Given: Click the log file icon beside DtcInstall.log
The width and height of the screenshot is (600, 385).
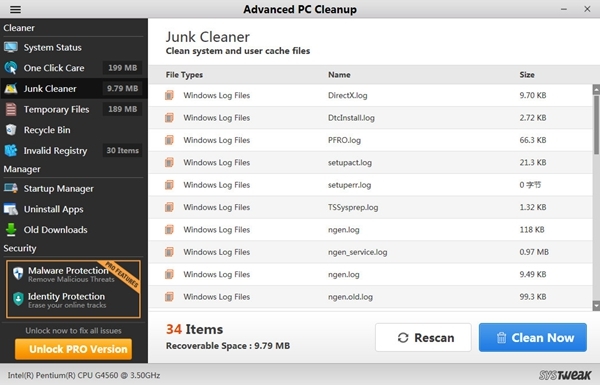Looking at the screenshot, I should 169,117.
